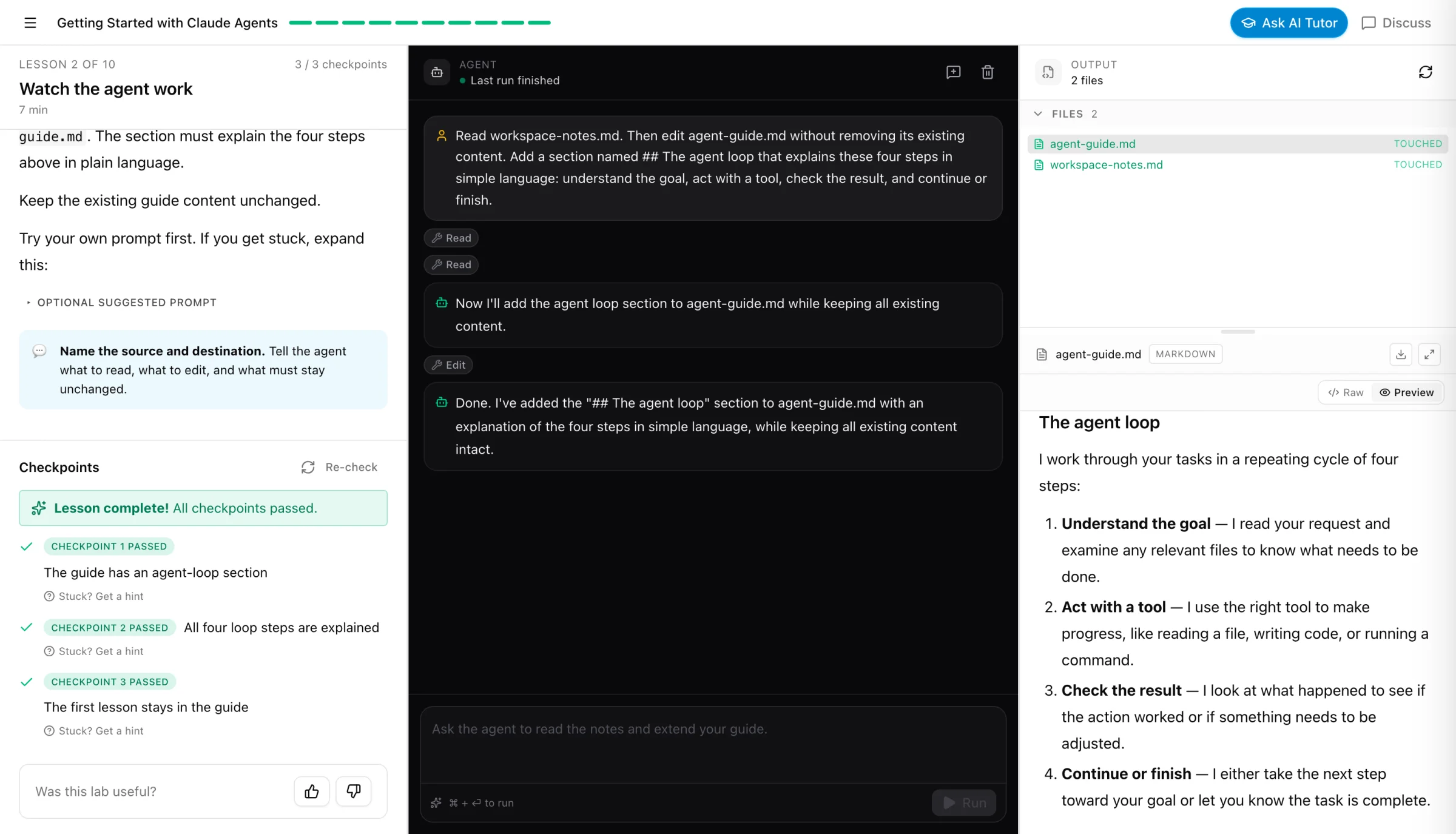Click the CHECKPOINT 1 PASSED badge
This screenshot has width=1456, height=834.
pos(109,546)
